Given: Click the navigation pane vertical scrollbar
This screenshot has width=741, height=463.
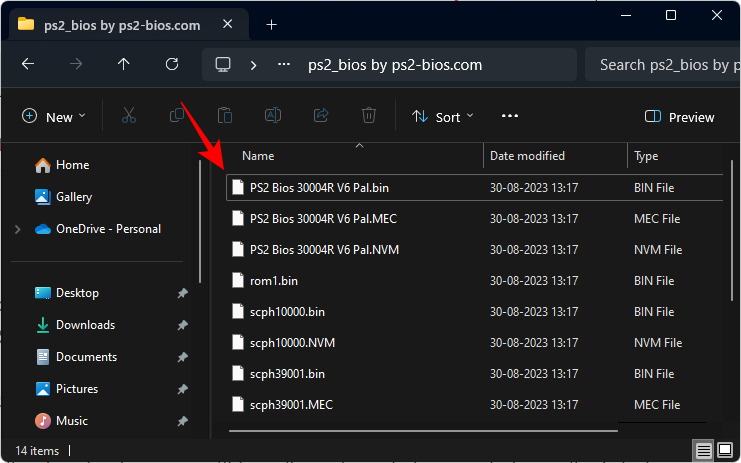Looking at the screenshot, I should 200,222.
